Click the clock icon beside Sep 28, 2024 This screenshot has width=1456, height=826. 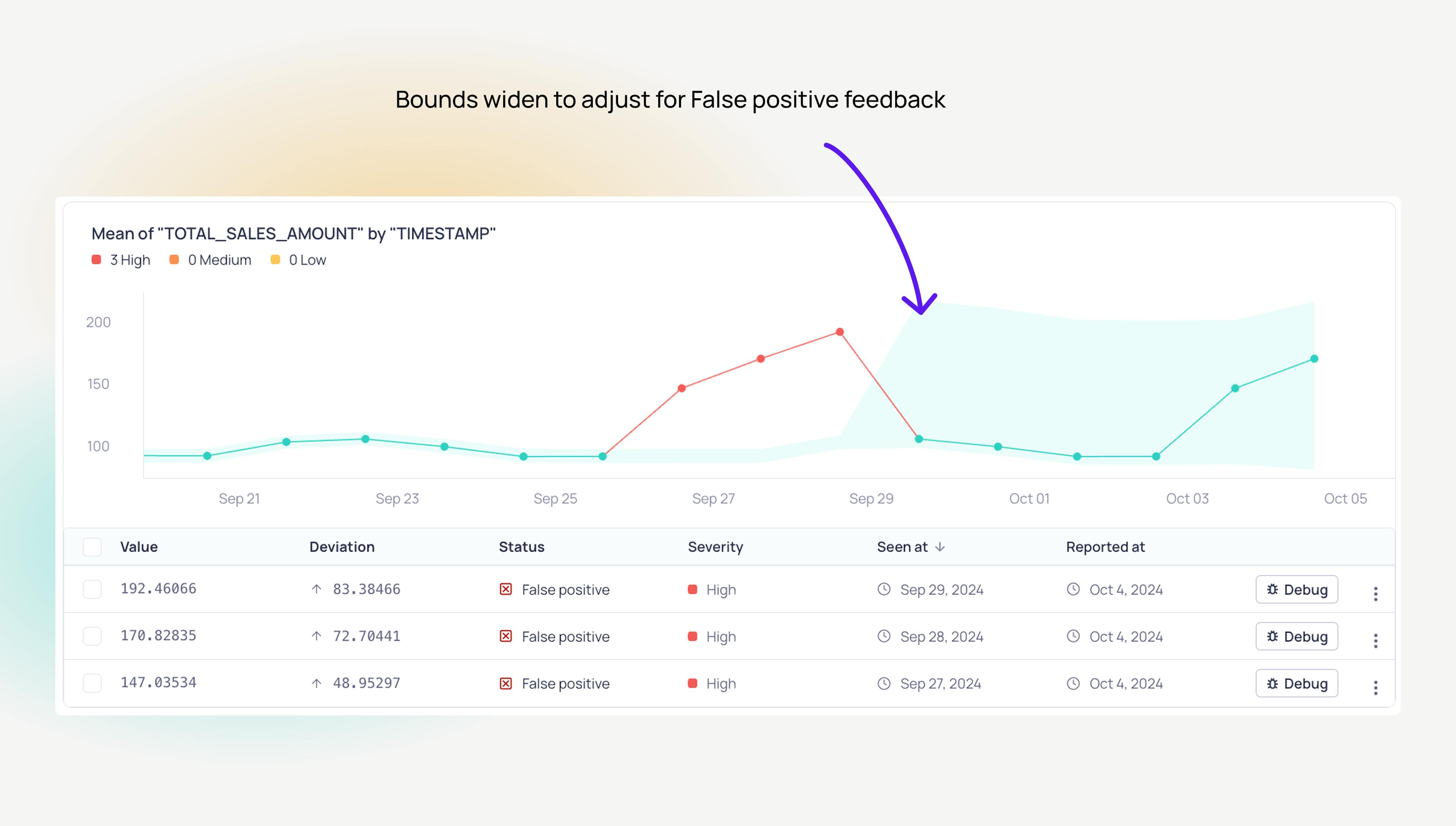click(884, 636)
